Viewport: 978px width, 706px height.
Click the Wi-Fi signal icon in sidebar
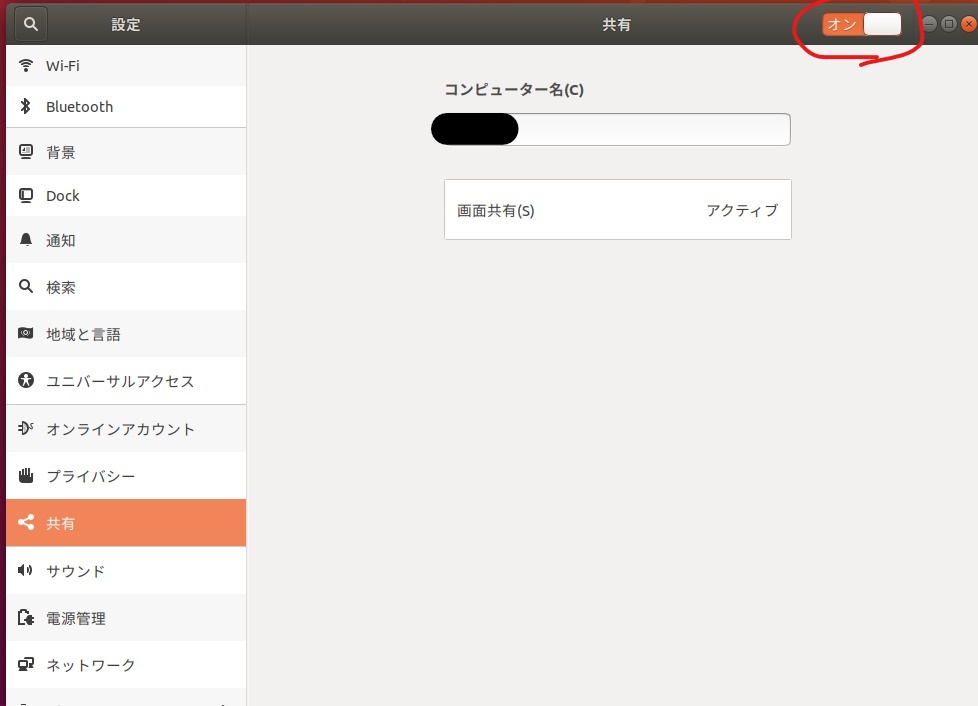click(x=26, y=65)
